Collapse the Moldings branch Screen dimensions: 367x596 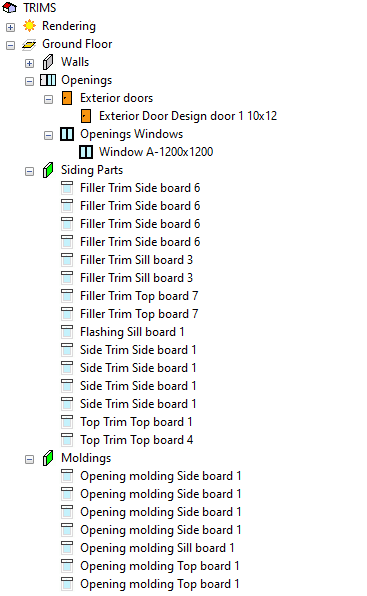tap(29, 460)
